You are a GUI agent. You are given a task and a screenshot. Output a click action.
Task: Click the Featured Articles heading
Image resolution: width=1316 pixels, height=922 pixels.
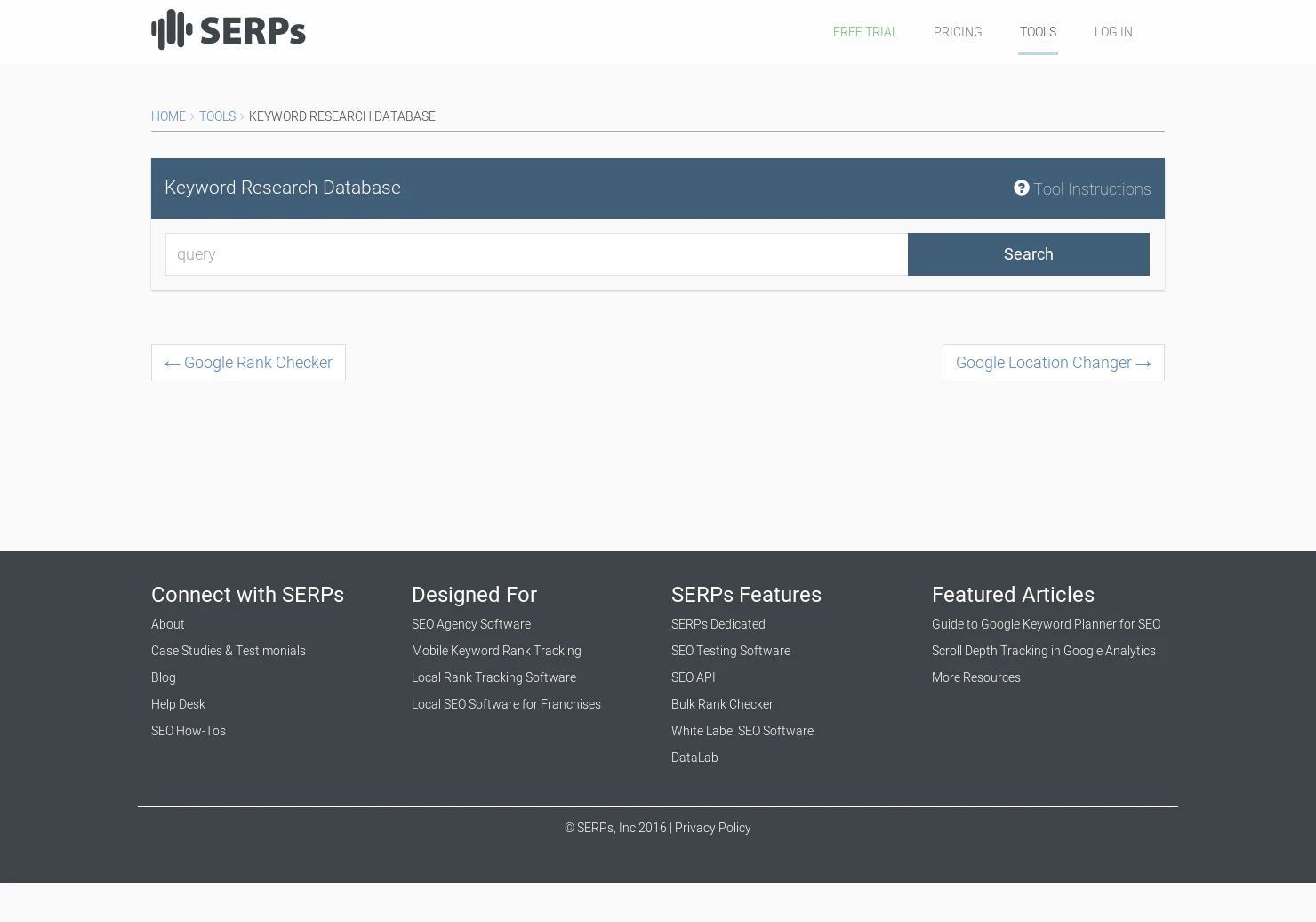coord(1013,595)
